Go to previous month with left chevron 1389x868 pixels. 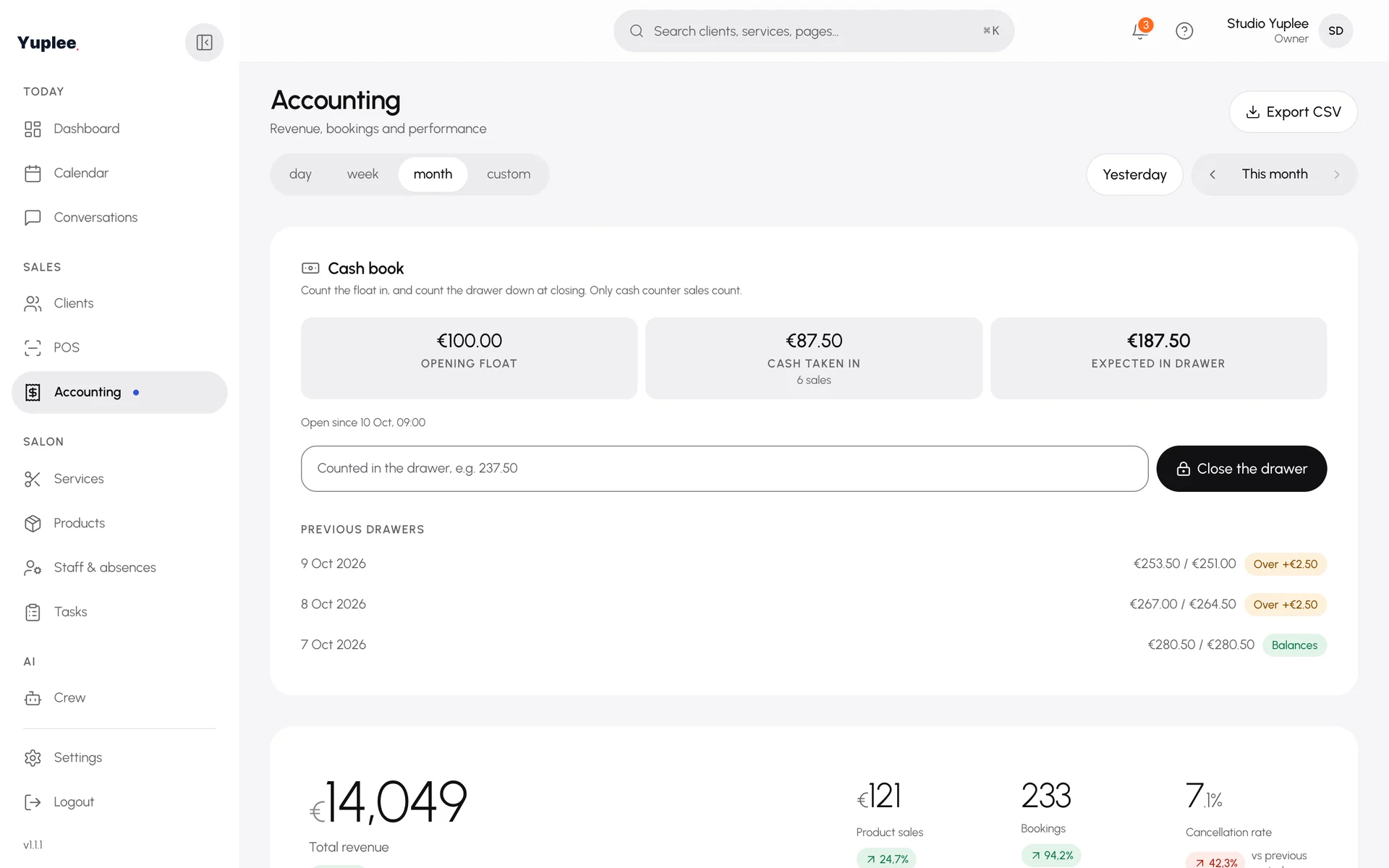point(1212,174)
